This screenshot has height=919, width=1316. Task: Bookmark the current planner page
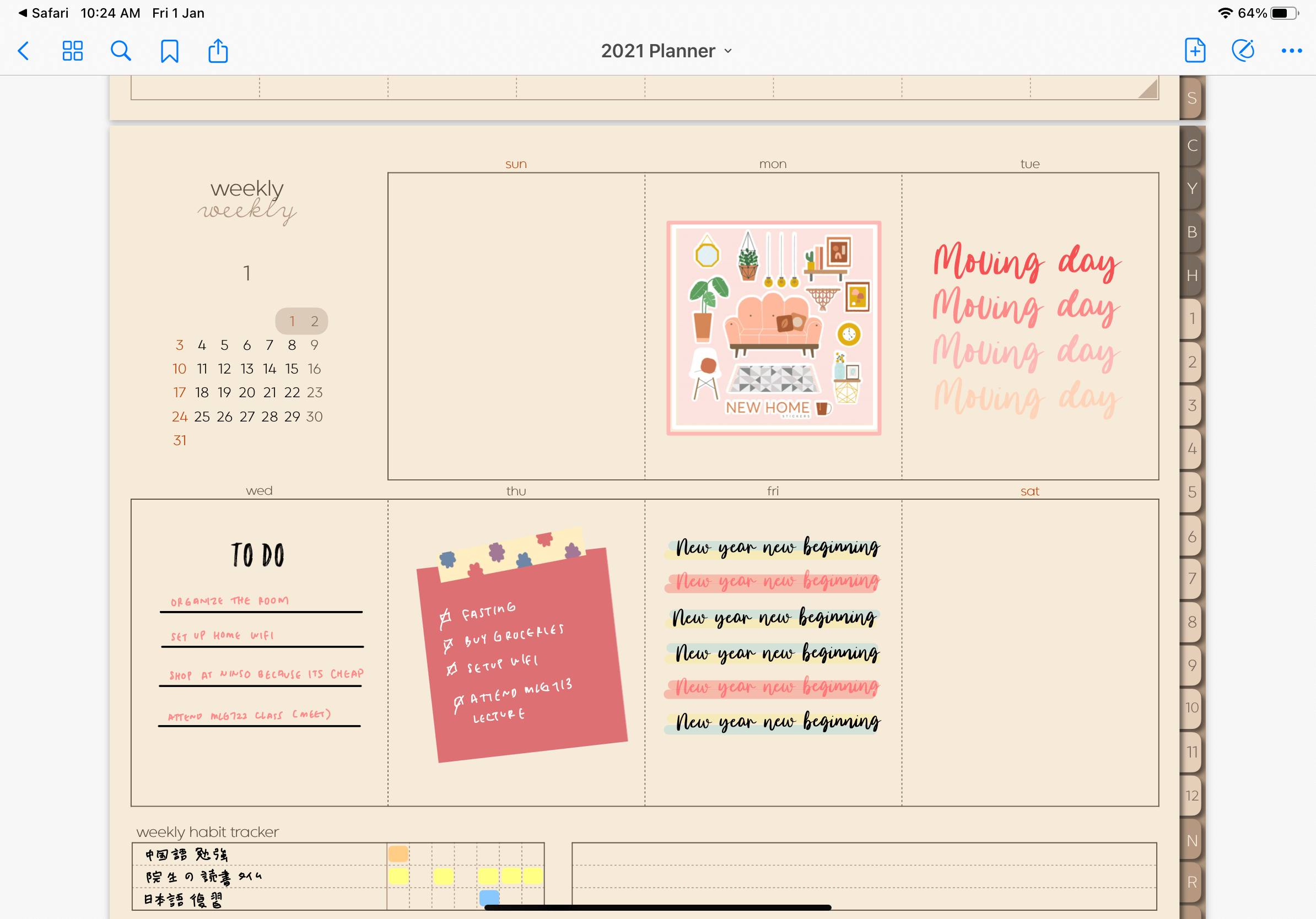coord(169,51)
